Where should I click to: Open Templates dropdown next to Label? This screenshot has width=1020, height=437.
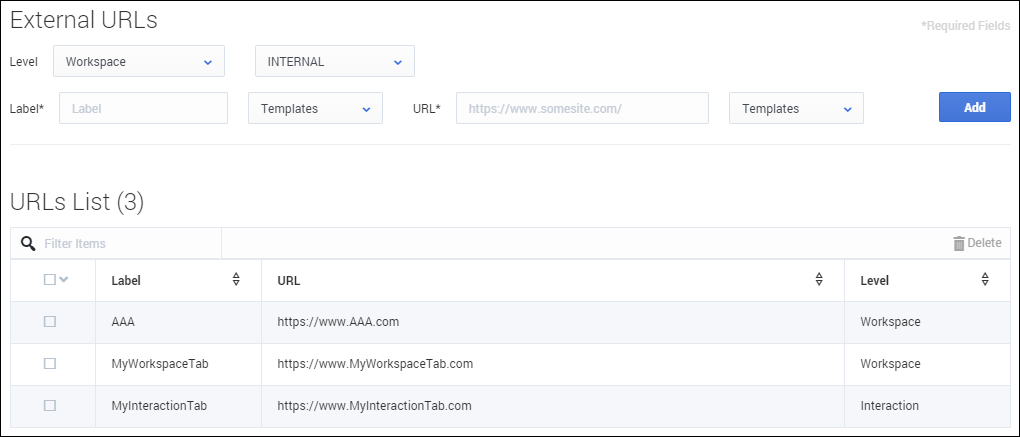click(x=315, y=108)
